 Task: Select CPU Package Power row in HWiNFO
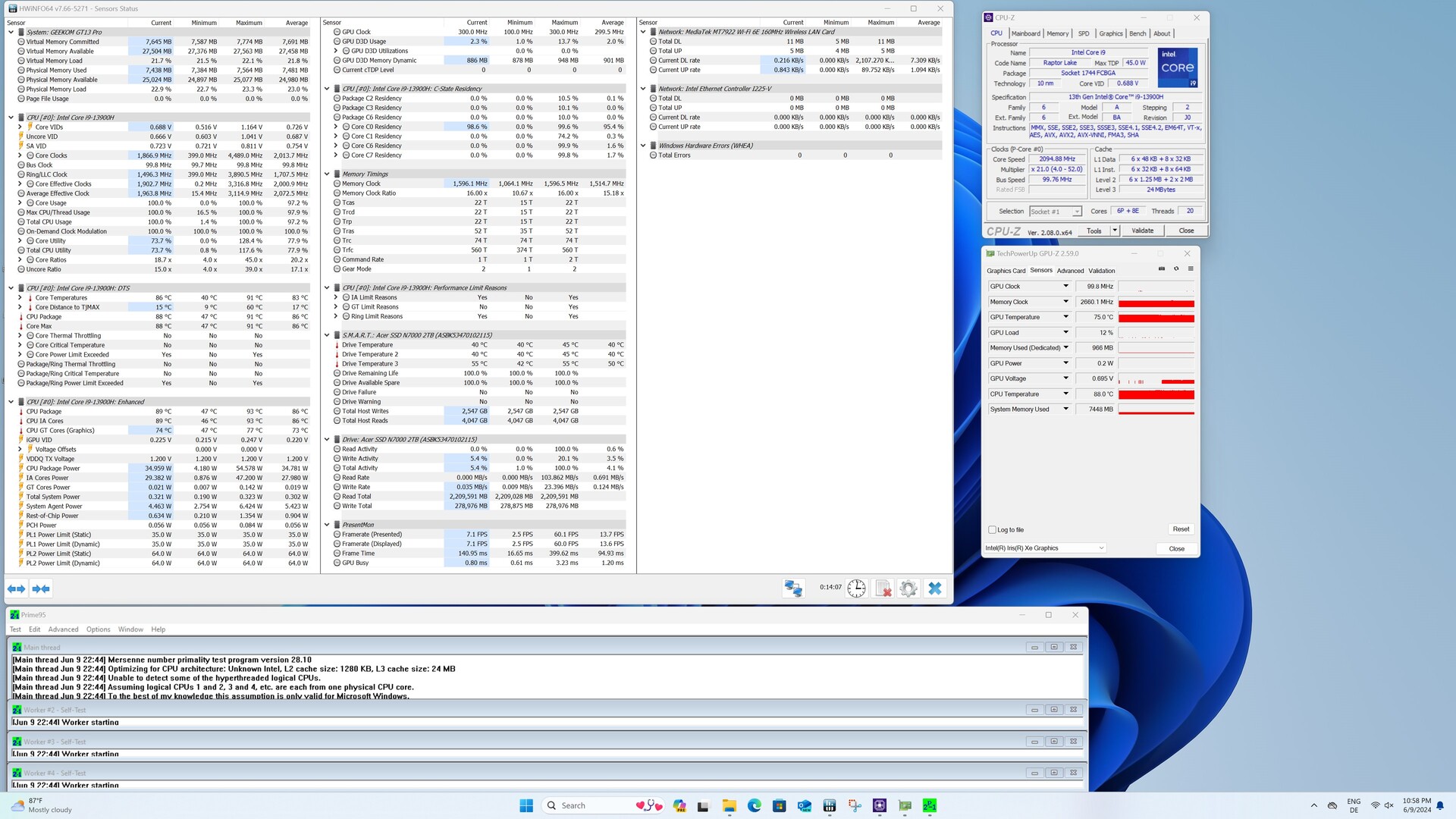(163, 469)
